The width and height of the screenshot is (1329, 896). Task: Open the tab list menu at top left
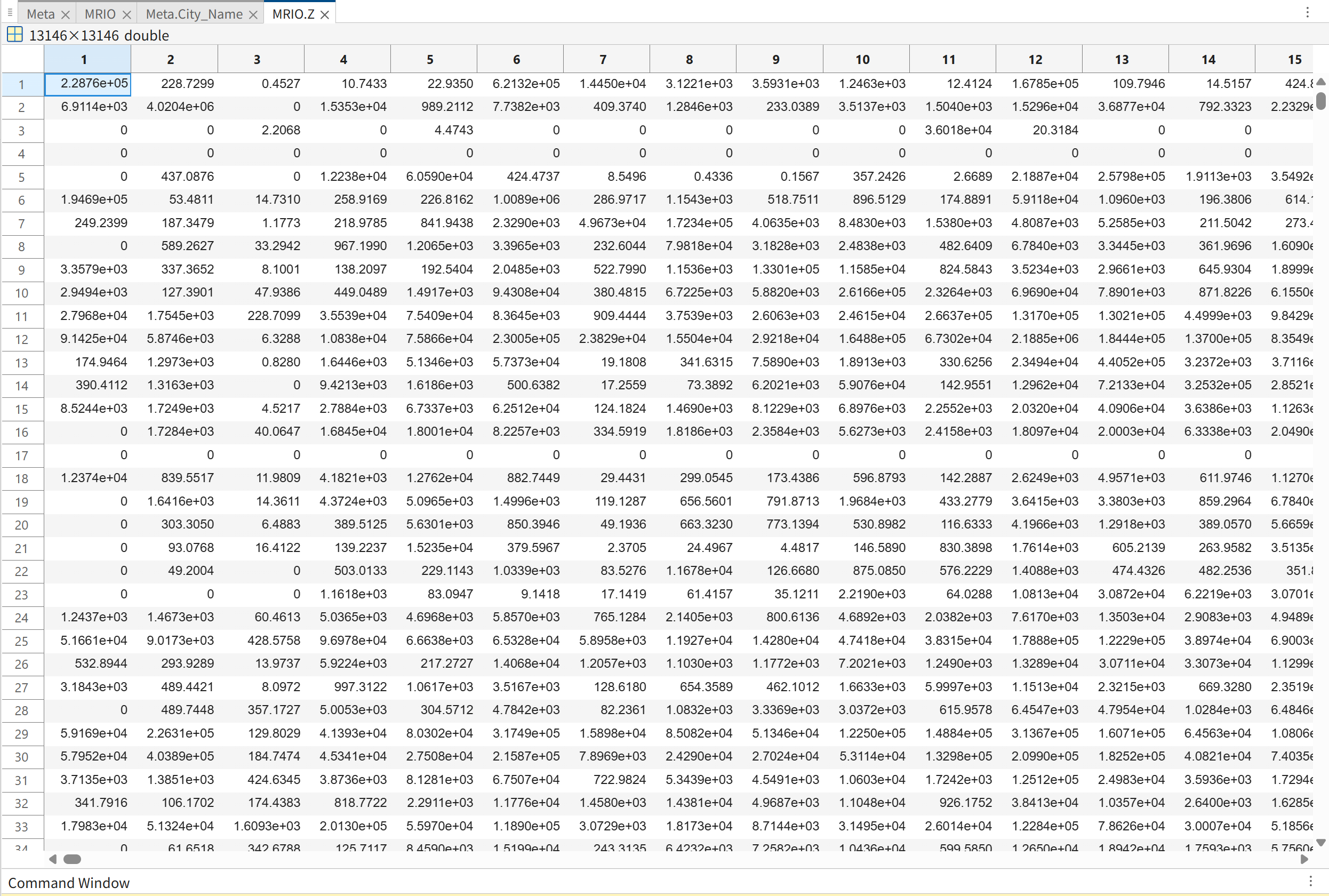coord(10,12)
